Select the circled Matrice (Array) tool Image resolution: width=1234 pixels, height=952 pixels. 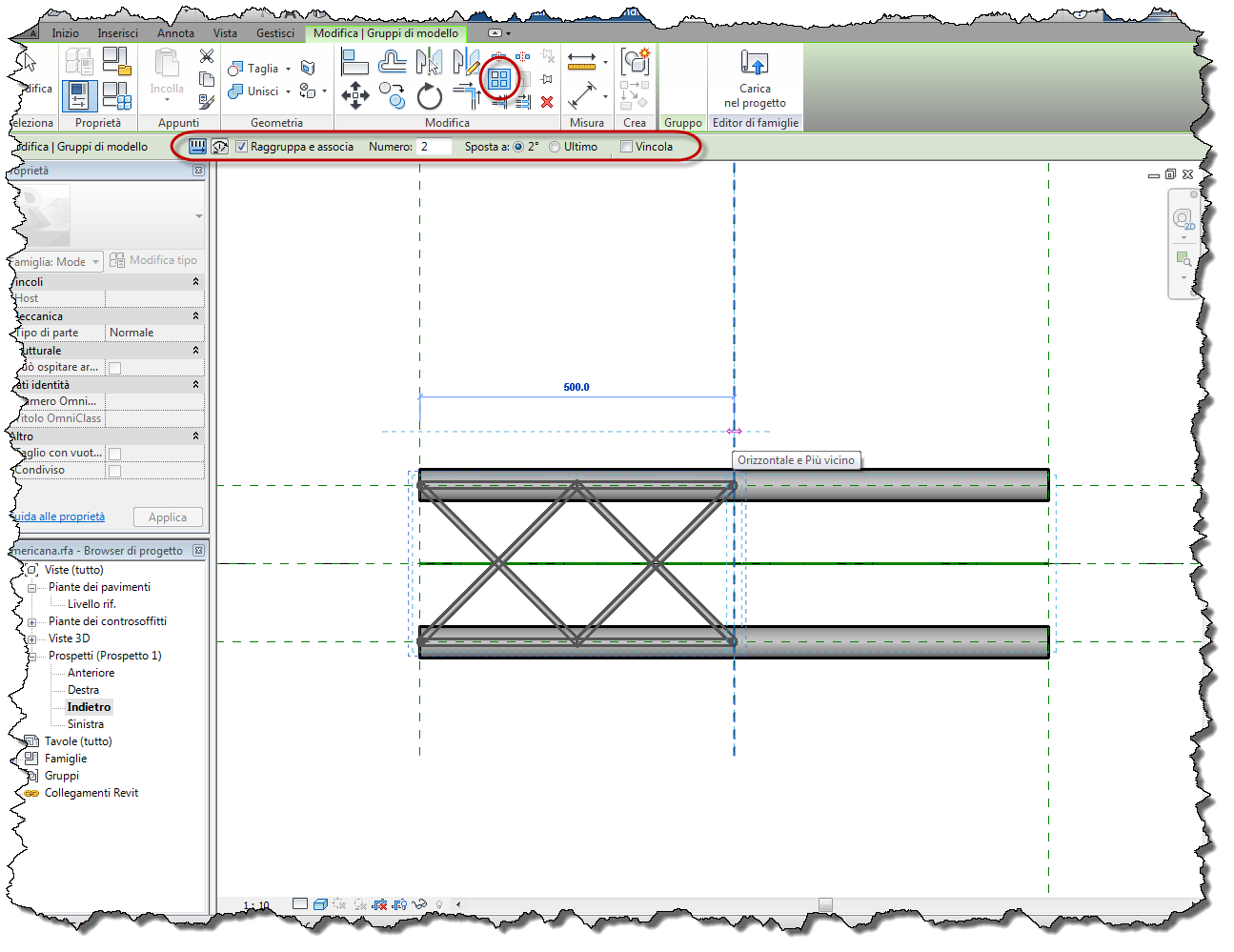point(498,79)
